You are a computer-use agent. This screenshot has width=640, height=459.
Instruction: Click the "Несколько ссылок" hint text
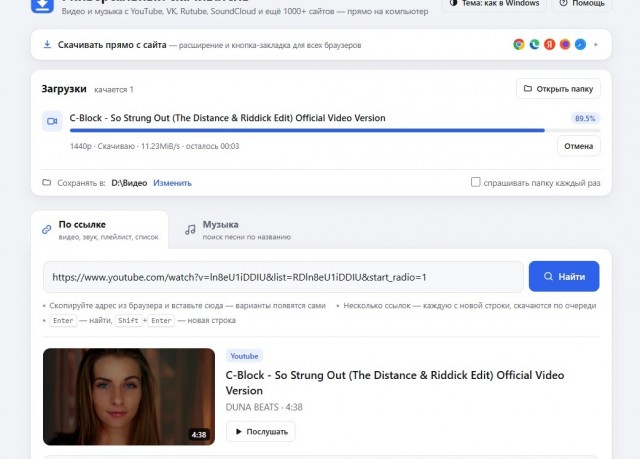click(x=470, y=306)
